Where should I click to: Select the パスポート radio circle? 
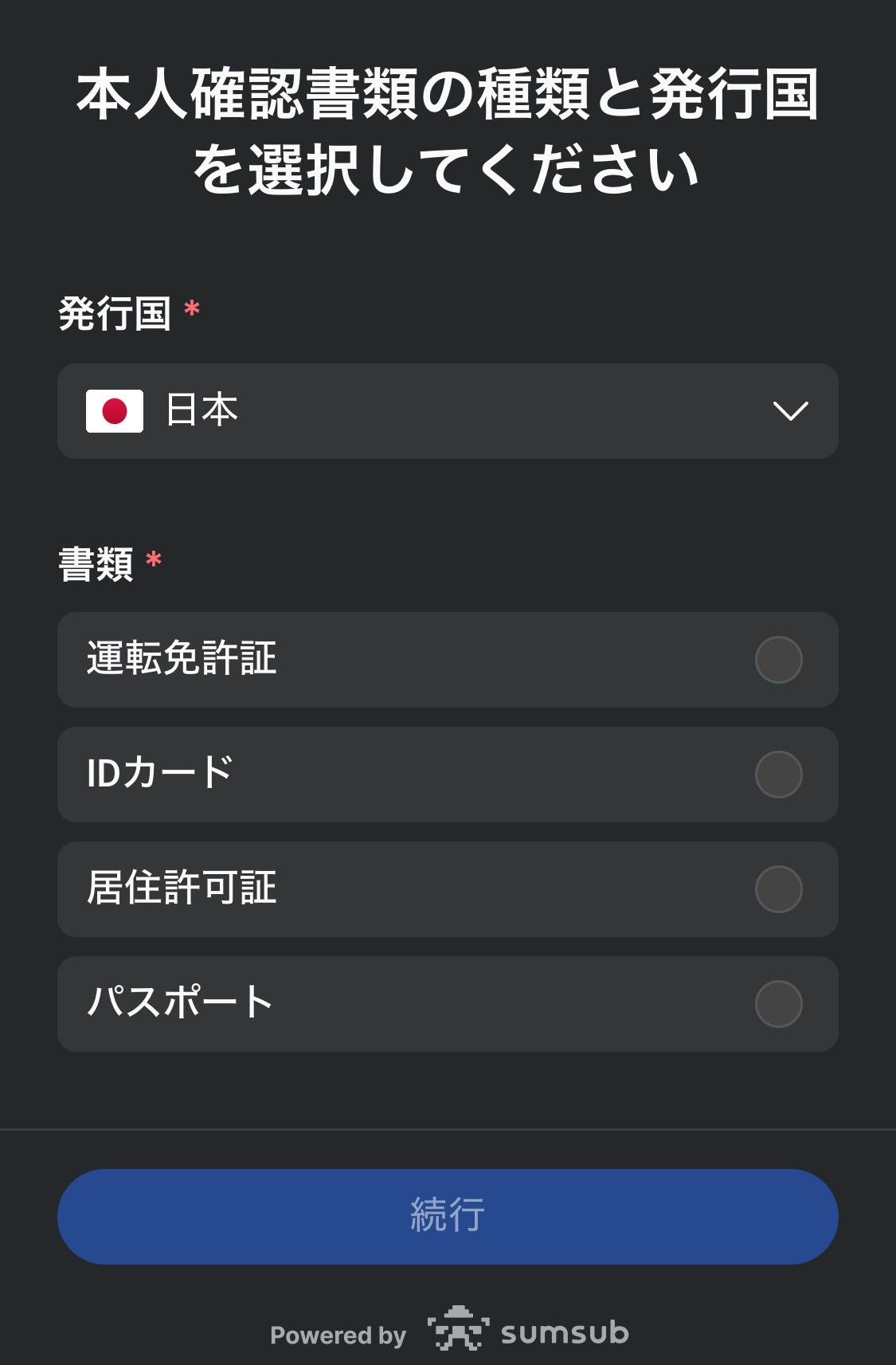pyautogui.click(x=778, y=1004)
